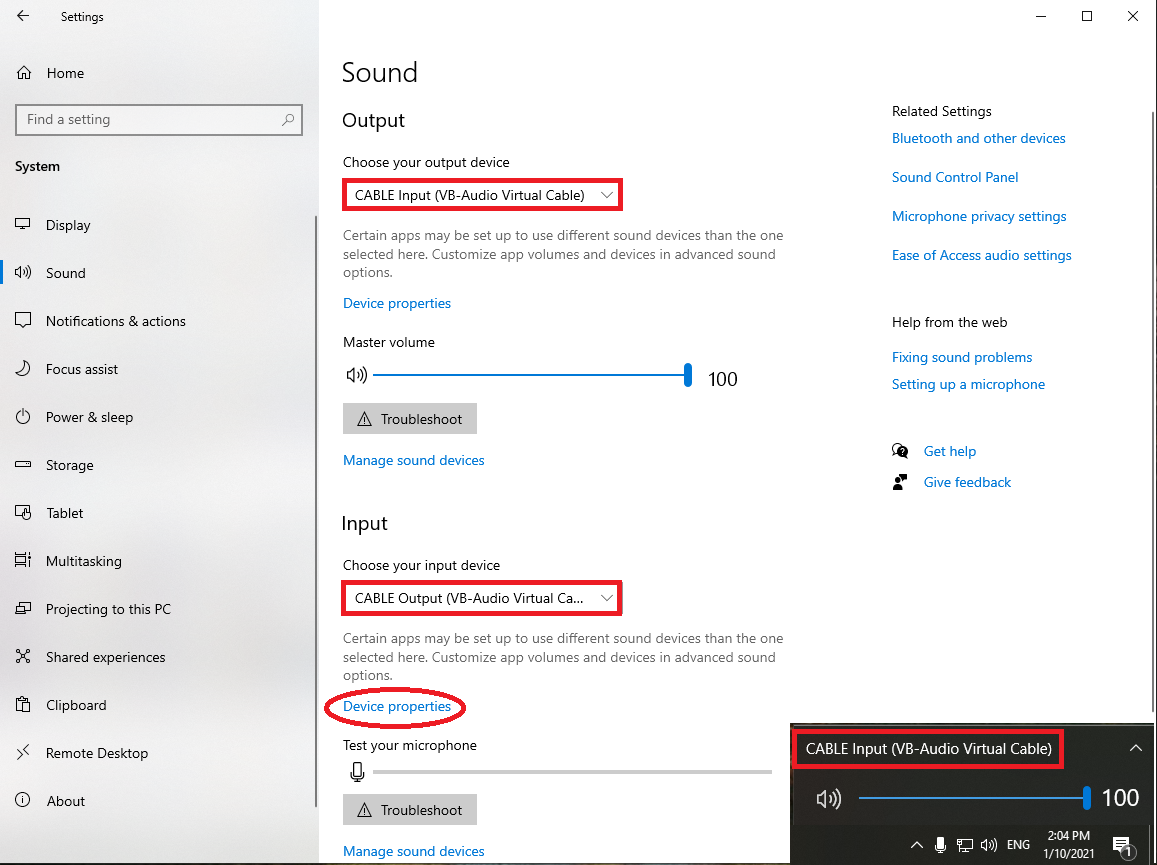Image resolution: width=1157 pixels, height=865 pixels.
Task: Open Multitasking settings
Action: coord(83,561)
